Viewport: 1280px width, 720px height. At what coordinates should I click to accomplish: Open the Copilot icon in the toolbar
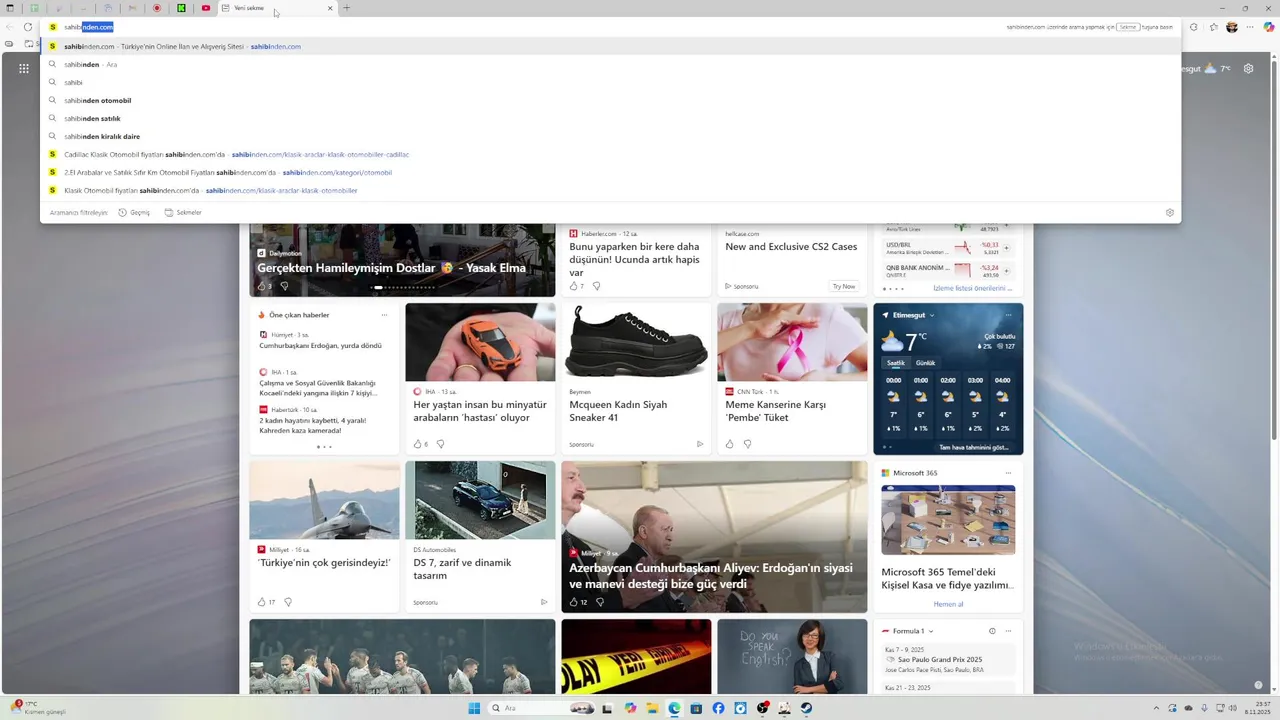(x=1269, y=27)
